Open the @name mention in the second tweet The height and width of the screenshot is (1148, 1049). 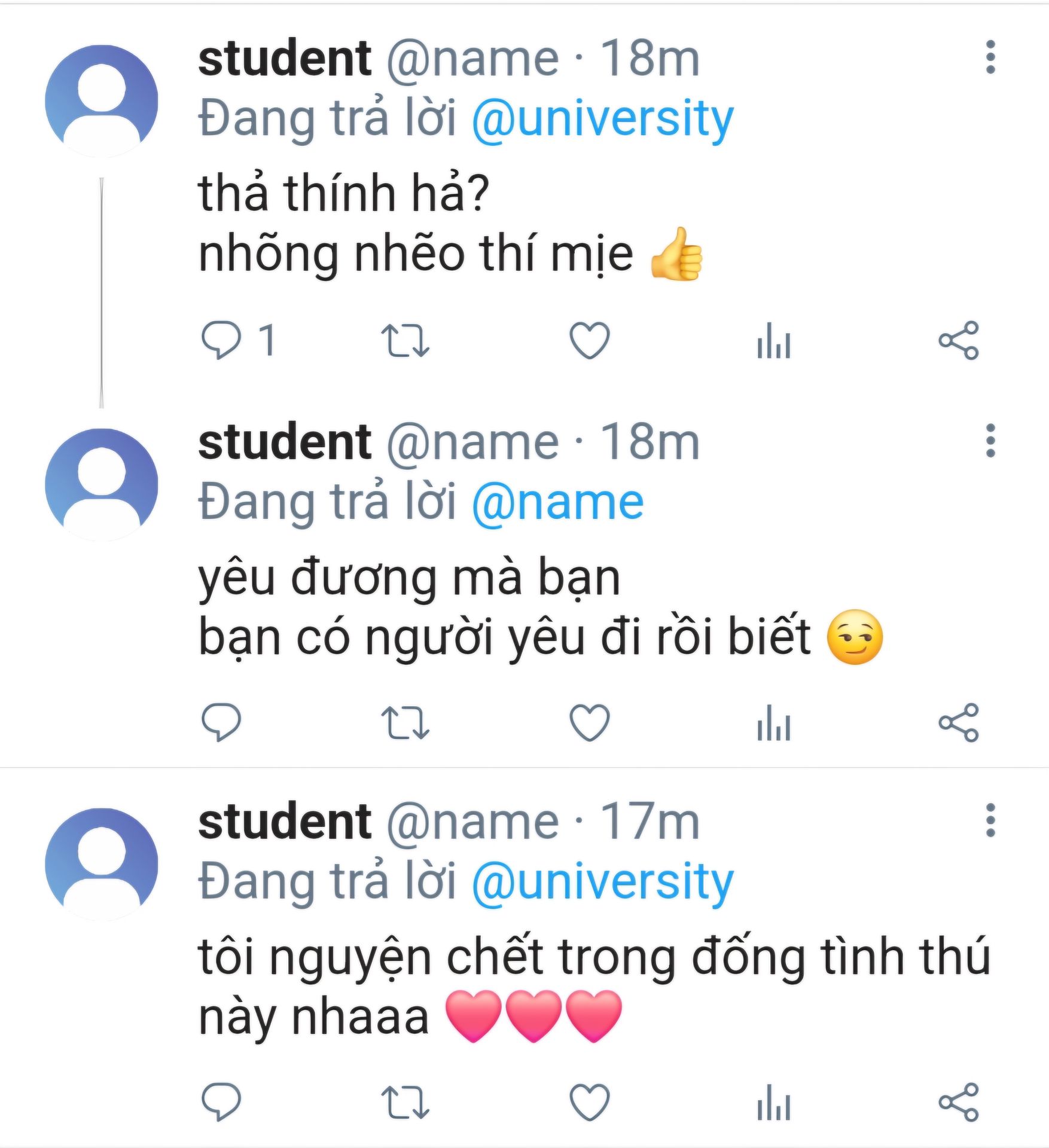click(x=557, y=502)
